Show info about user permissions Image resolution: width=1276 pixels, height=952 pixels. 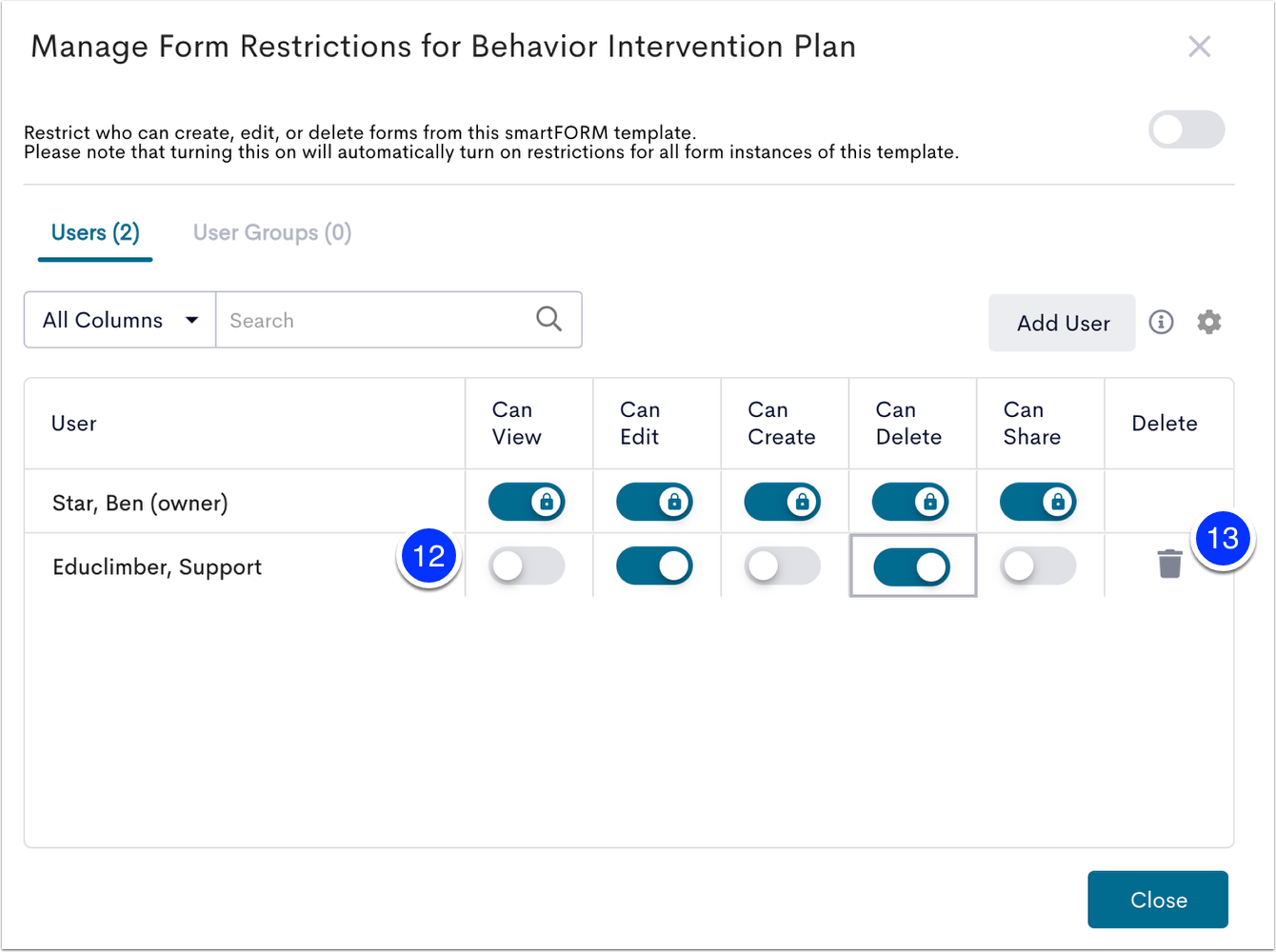point(1161,322)
